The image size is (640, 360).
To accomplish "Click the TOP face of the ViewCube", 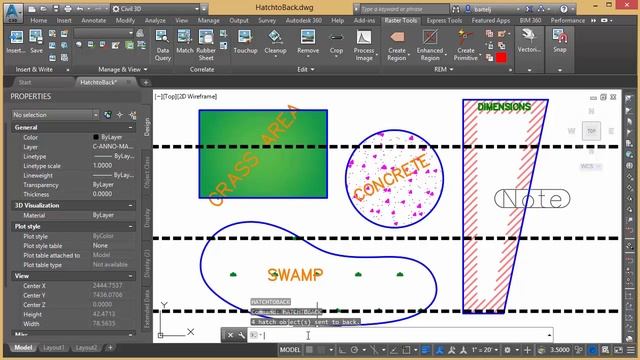I will 591,131.
